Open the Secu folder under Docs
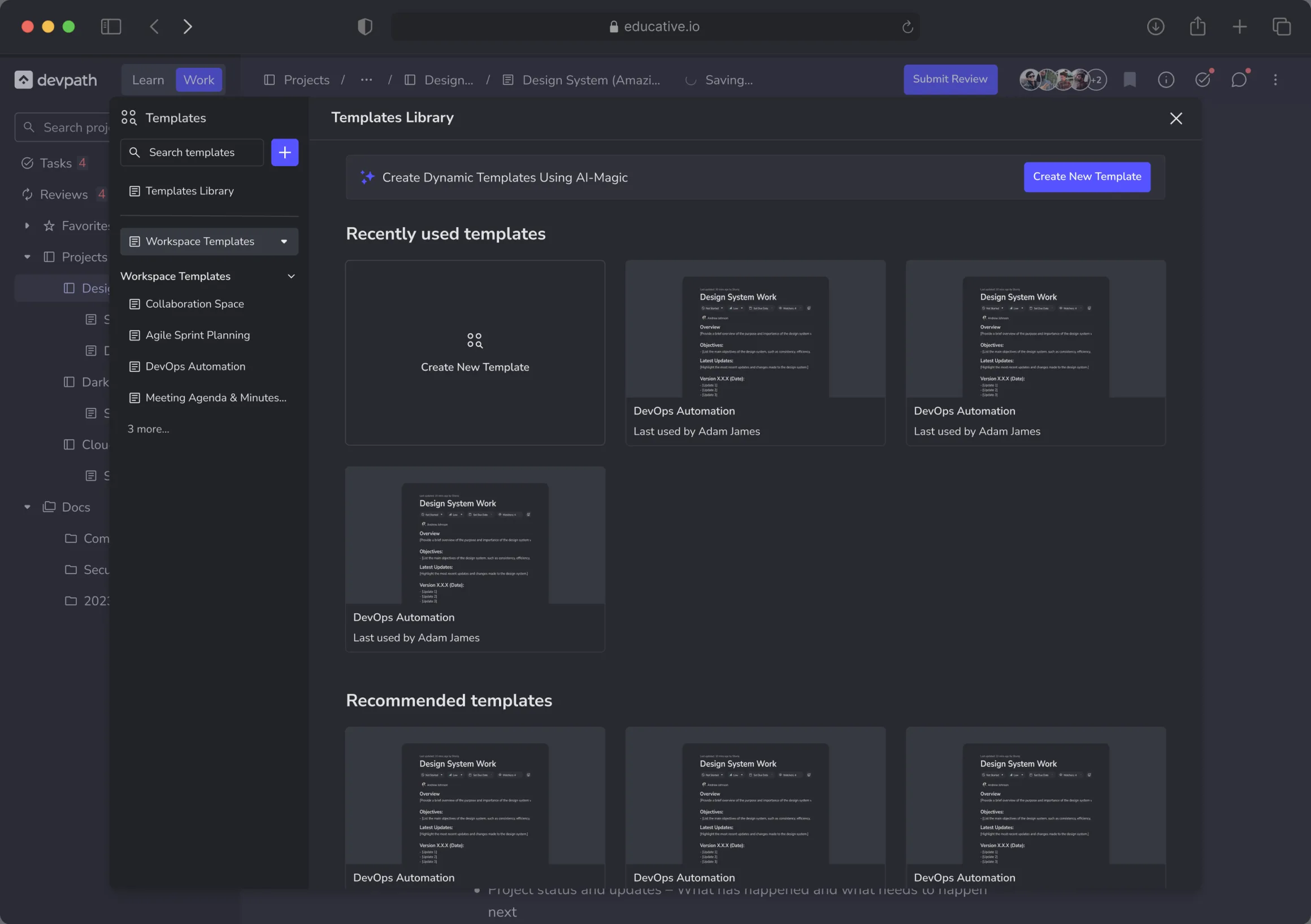Screen dimensions: 1311x924 [x=87, y=569]
